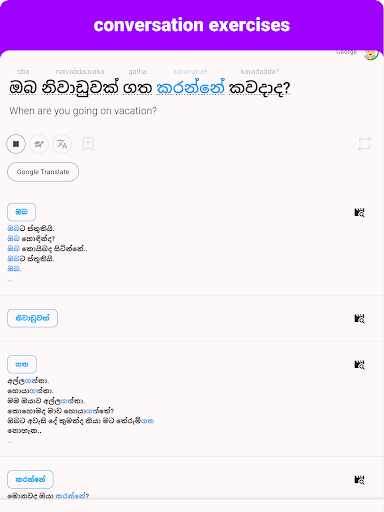Viewport: 384px width, 512px height.
Task: Bookmark this phrase with the bookmark icon
Action: pyautogui.click(x=88, y=144)
